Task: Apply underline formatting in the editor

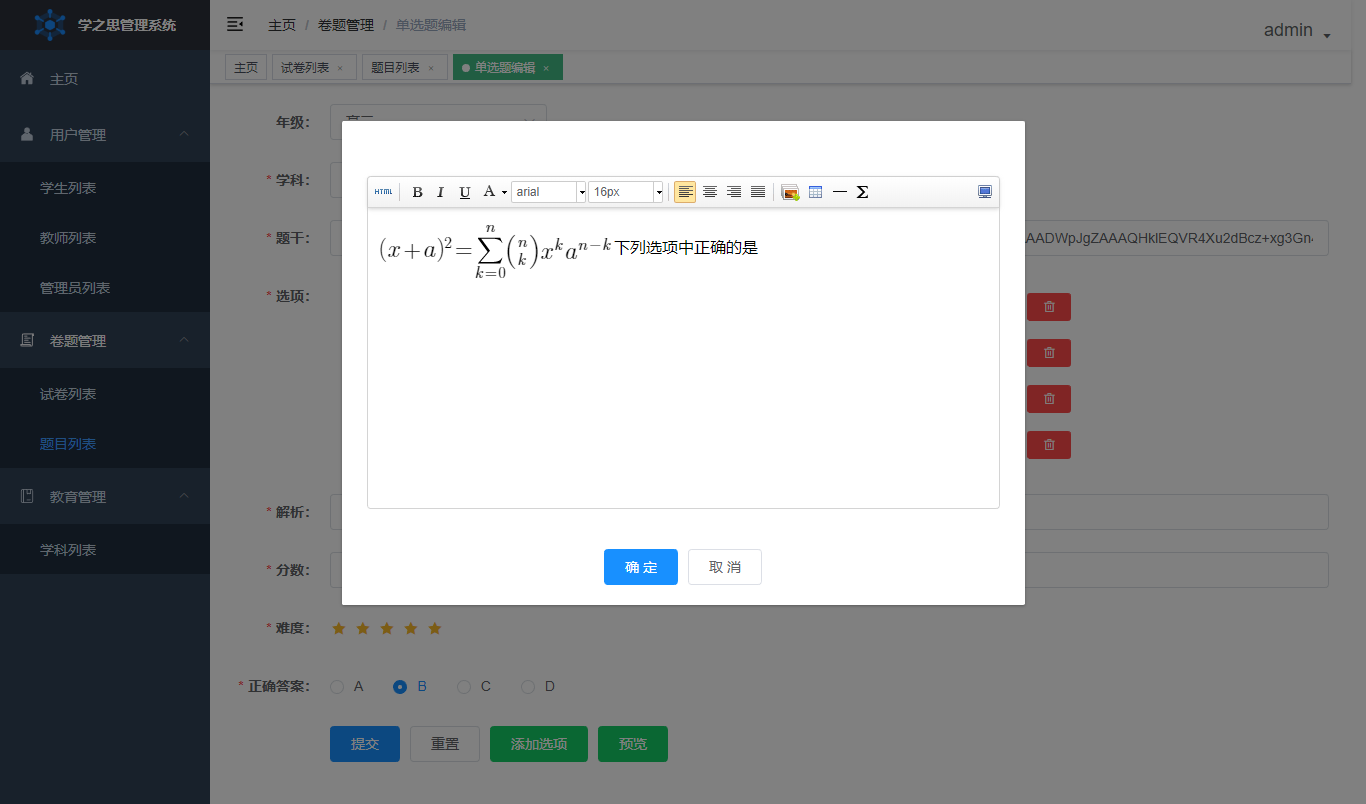Action: pos(464,192)
